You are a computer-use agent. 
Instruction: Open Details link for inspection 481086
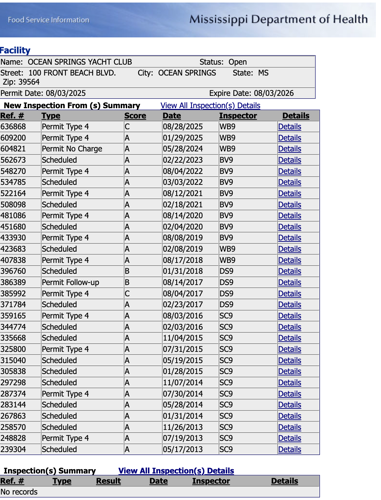point(289,216)
